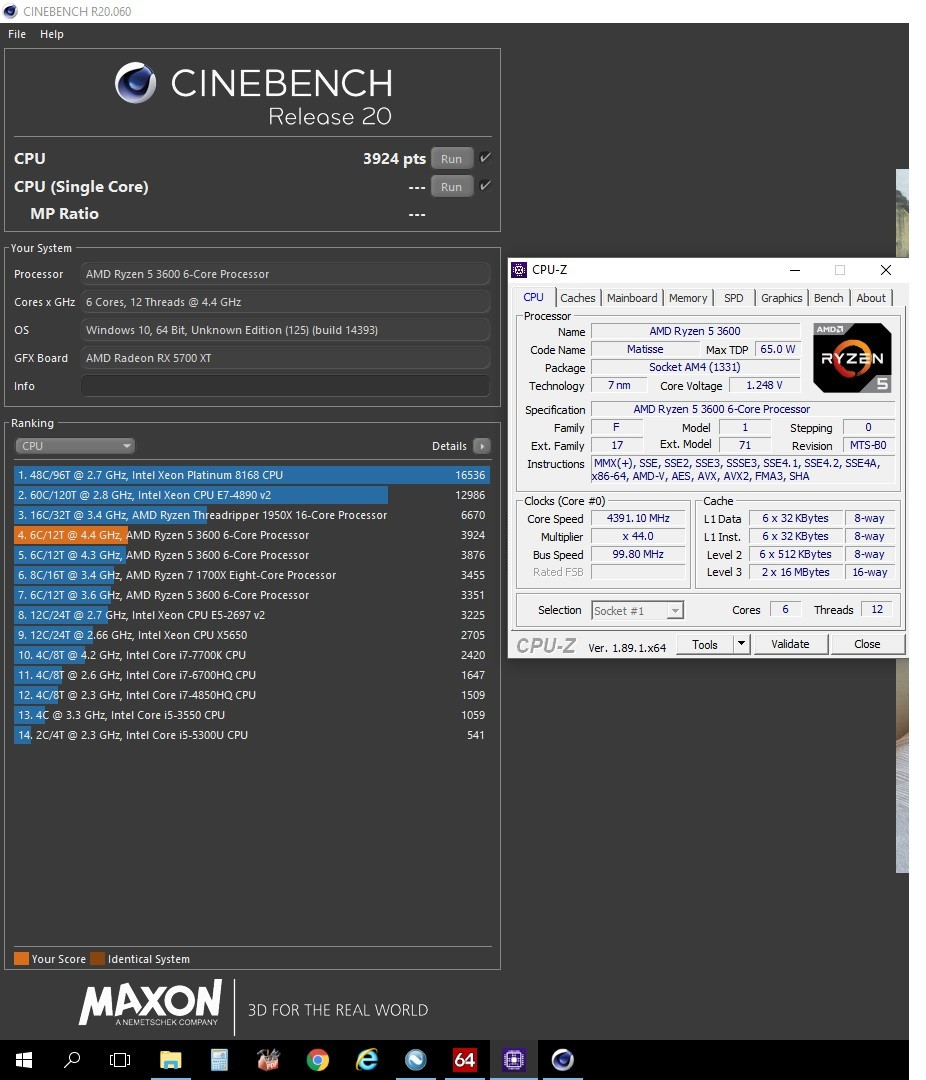Click the Processor field showing Ryzen 5 3600
The image size is (926, 1080).
(x=285, y=273)
